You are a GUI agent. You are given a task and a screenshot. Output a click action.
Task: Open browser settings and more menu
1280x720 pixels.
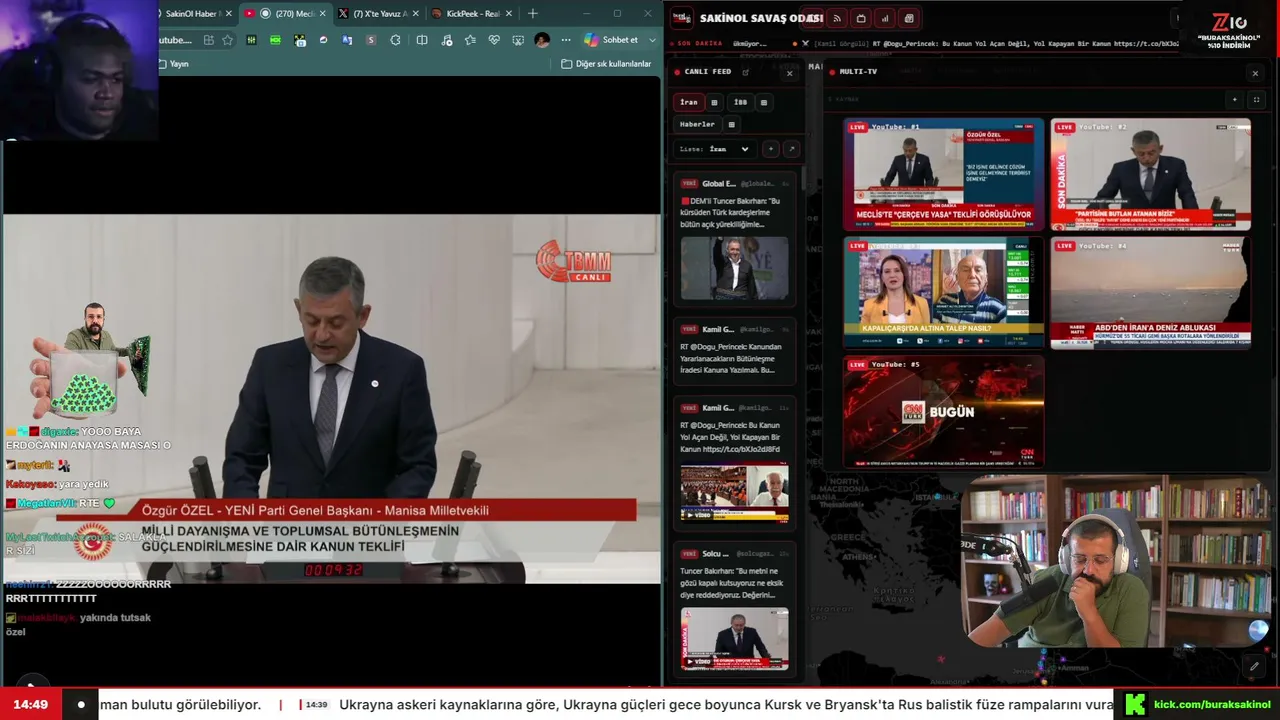pyautogui.click(x=566, y=40)
